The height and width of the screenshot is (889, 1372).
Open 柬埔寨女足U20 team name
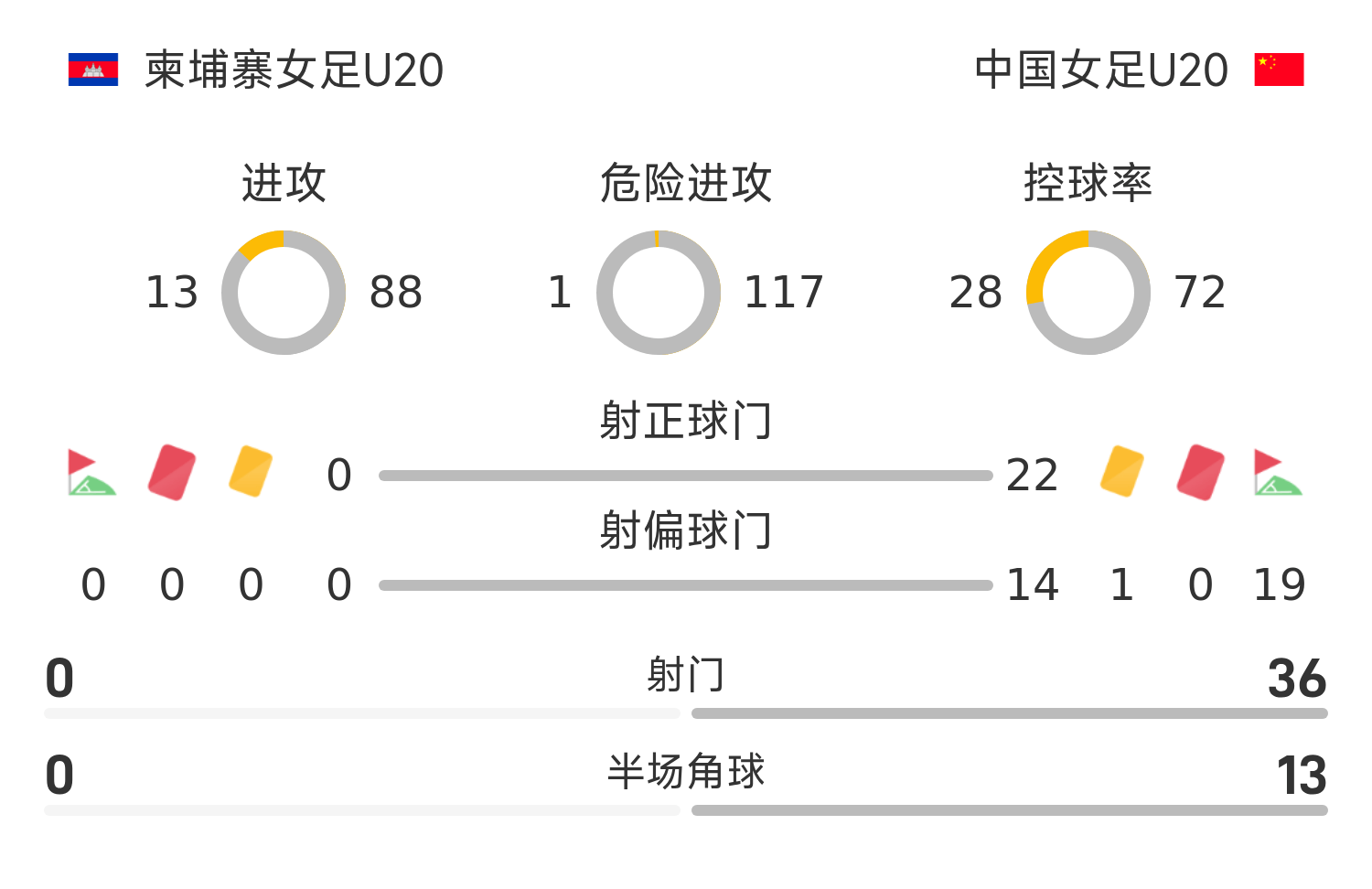pyautogui.click(x=295, y=70)
